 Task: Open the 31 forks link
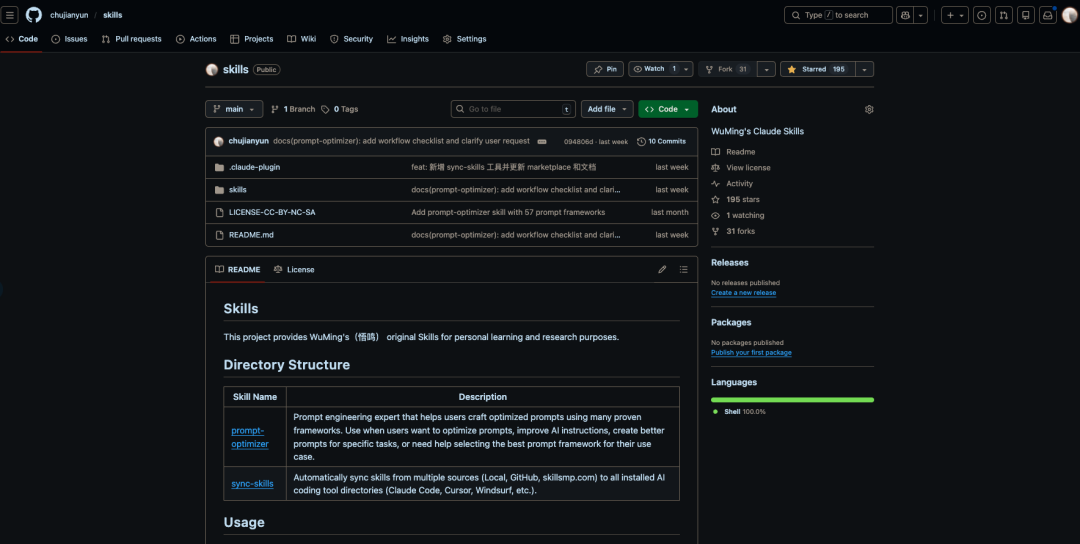(734, 231)
